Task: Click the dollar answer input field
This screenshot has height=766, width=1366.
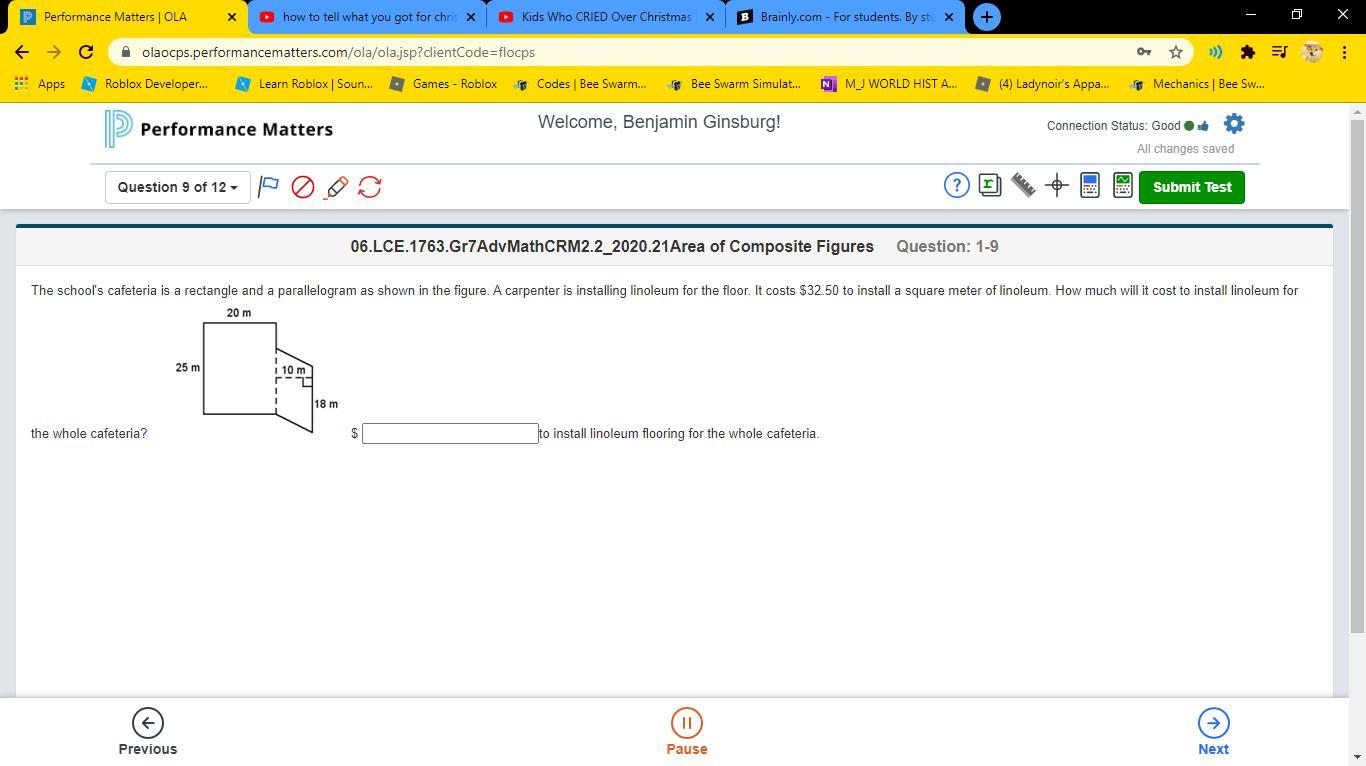Action: (450, 434)
